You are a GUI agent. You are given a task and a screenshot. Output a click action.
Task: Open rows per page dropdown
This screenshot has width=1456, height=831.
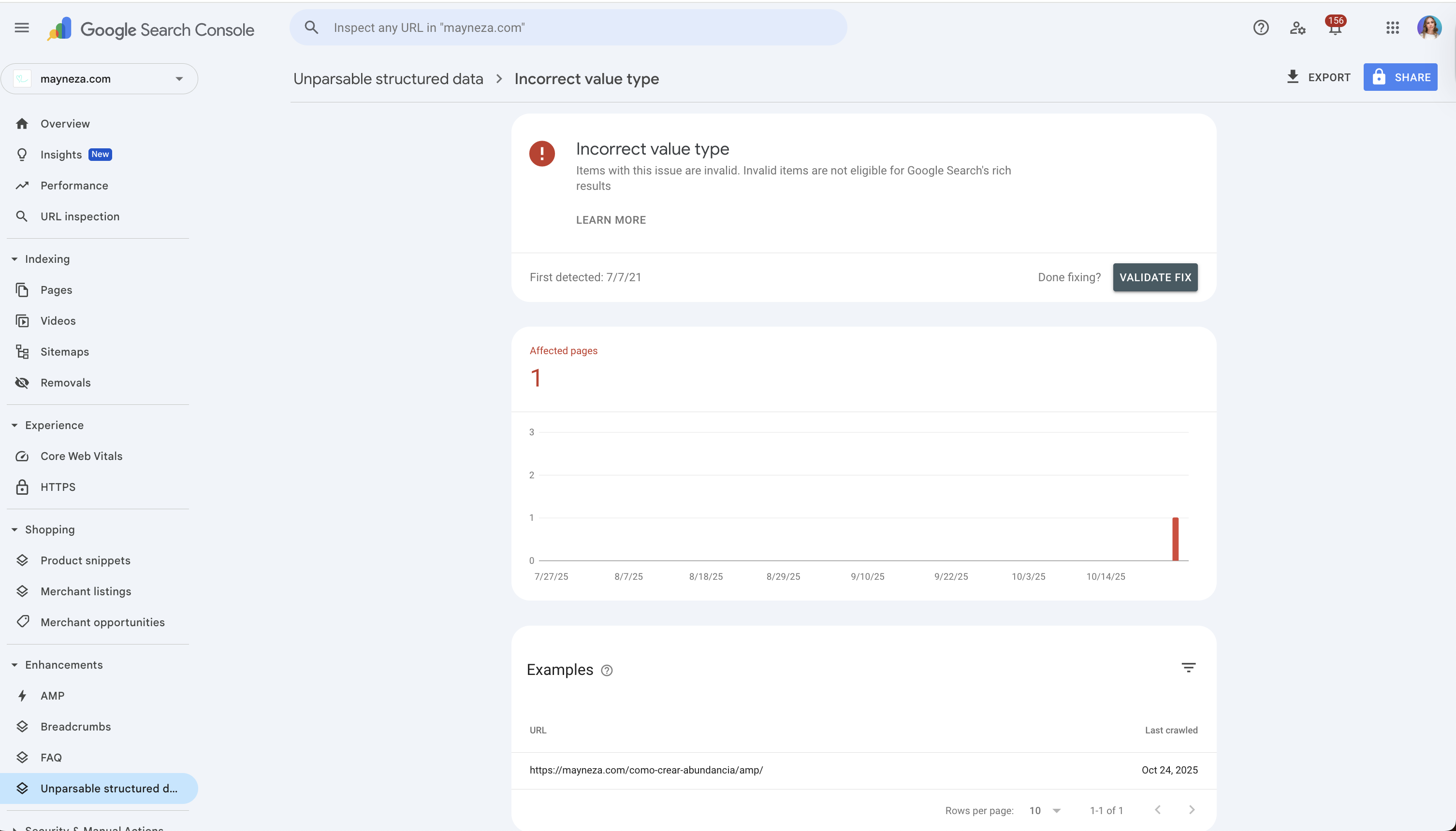(x=1045, y=810)
